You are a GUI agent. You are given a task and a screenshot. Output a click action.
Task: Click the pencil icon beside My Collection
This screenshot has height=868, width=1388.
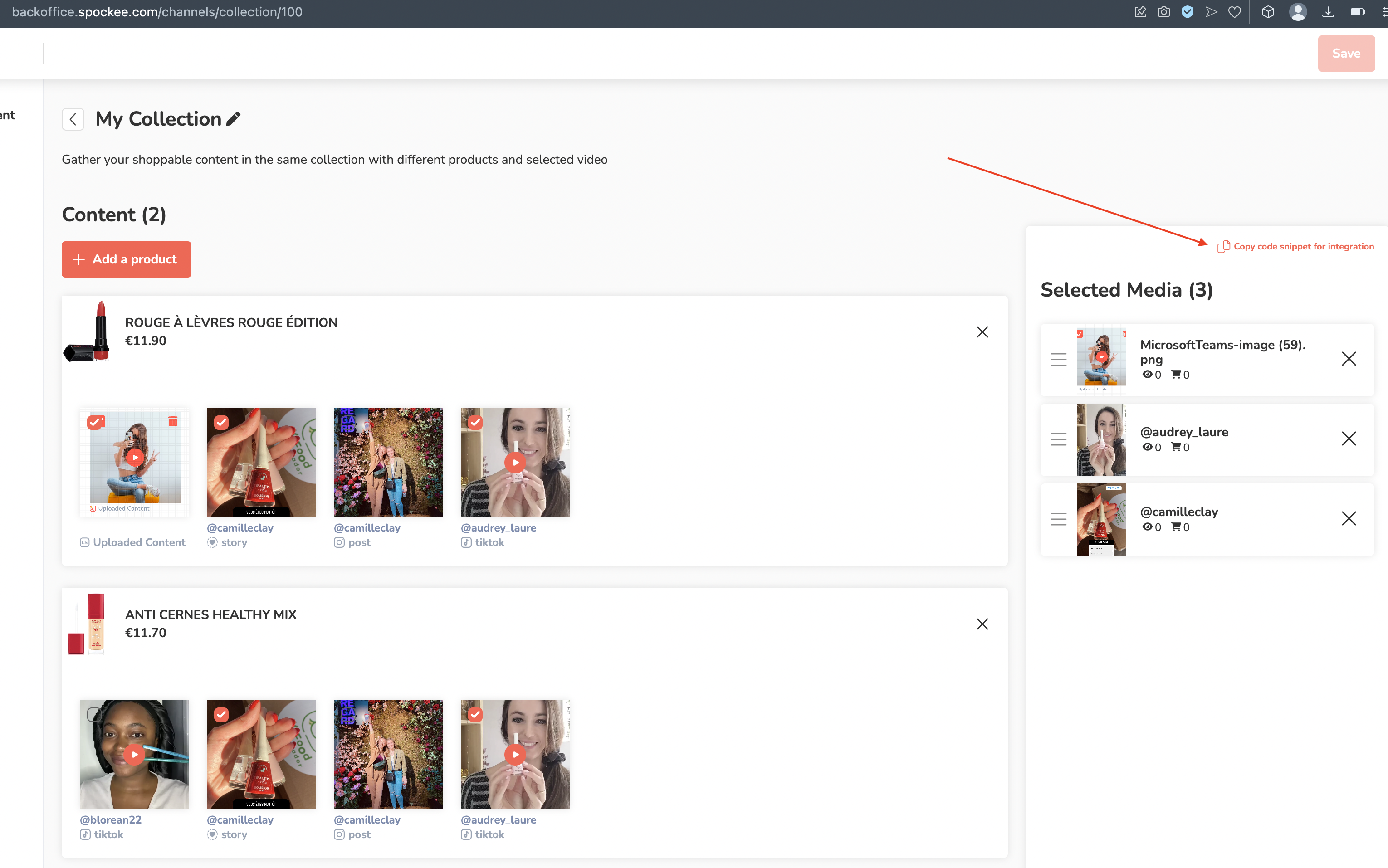233,119
